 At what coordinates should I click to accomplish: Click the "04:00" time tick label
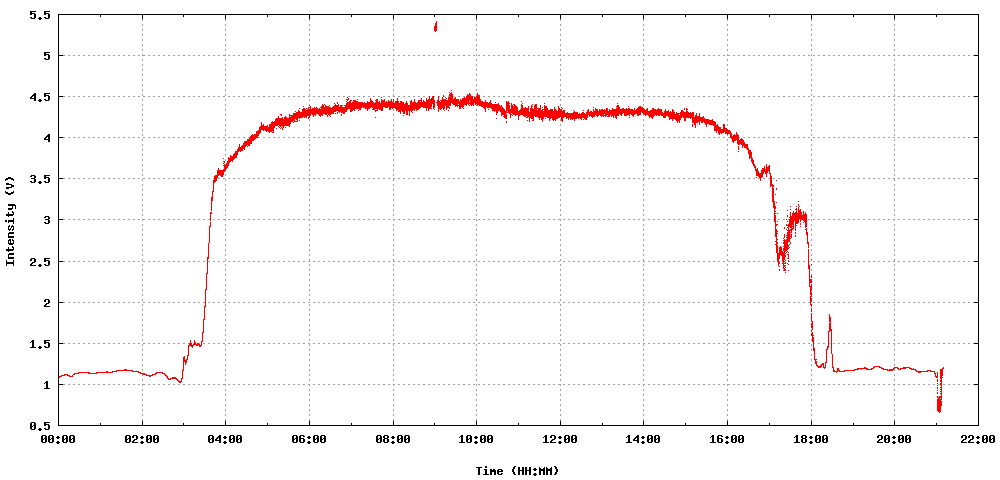(x=226, y=439)
